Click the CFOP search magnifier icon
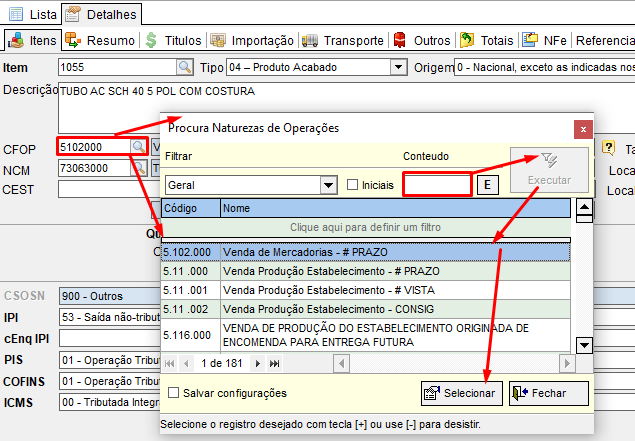 (x=139, y=146)
